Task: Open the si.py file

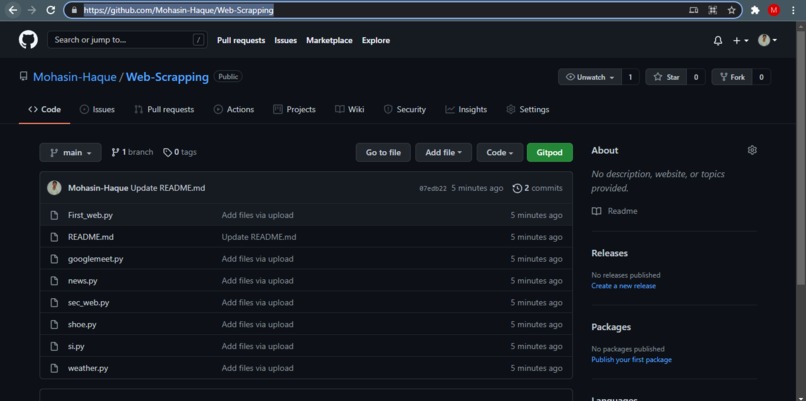Action: coord(76,347)
